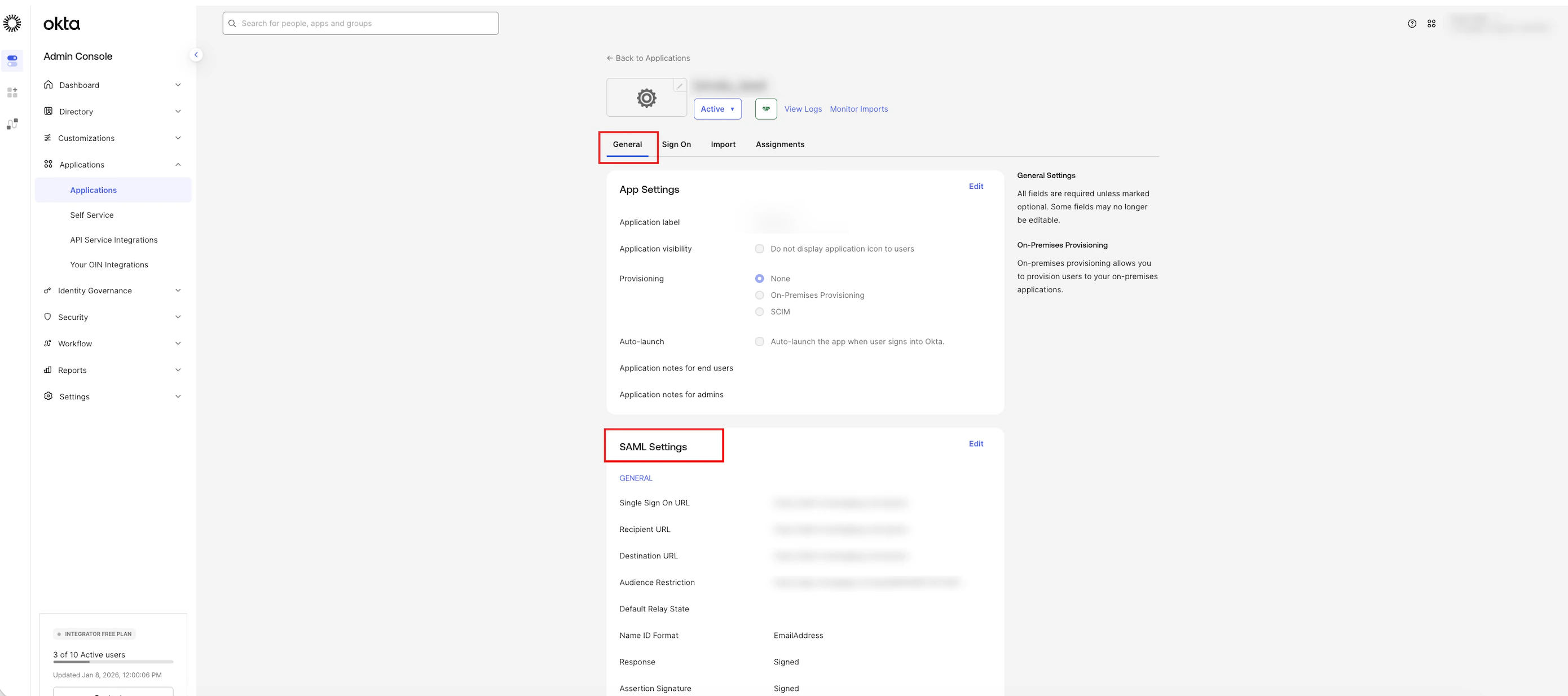Viewport: 1568px width, 696px height.
Task: Click the green handshake icon button
Action: (x=766, y=109)
